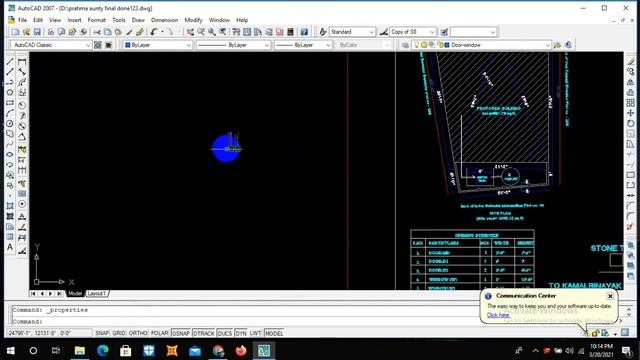This screenshot has width=640, height=360.
Task: Open the ByColor plot style dropdown
Action: tap(363, 45)
